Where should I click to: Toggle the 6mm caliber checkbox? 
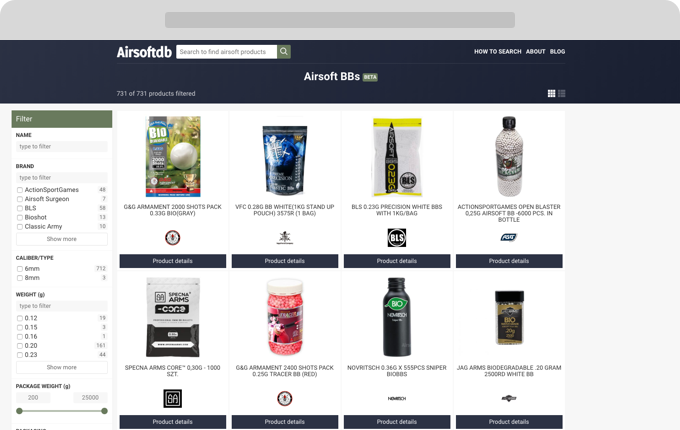20,269
